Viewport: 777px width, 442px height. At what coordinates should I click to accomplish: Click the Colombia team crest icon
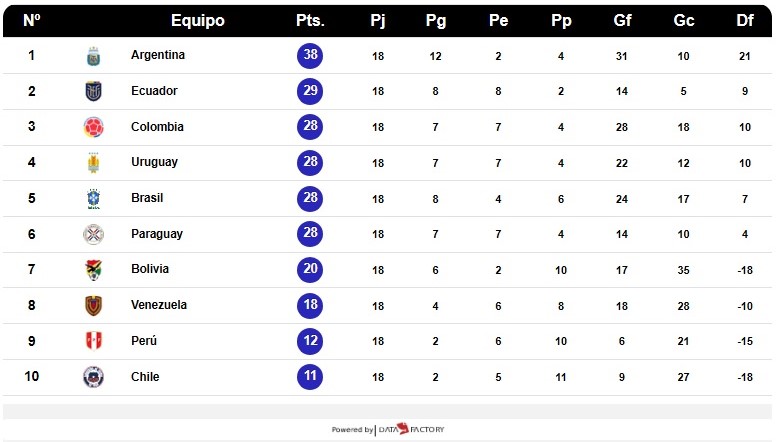[93, 127]
